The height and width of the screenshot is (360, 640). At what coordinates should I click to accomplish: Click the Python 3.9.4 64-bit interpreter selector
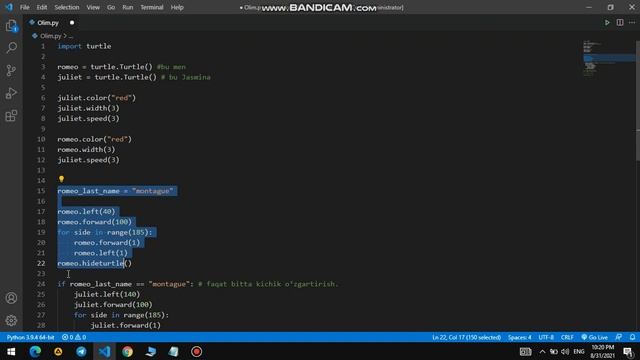[31, 338]
